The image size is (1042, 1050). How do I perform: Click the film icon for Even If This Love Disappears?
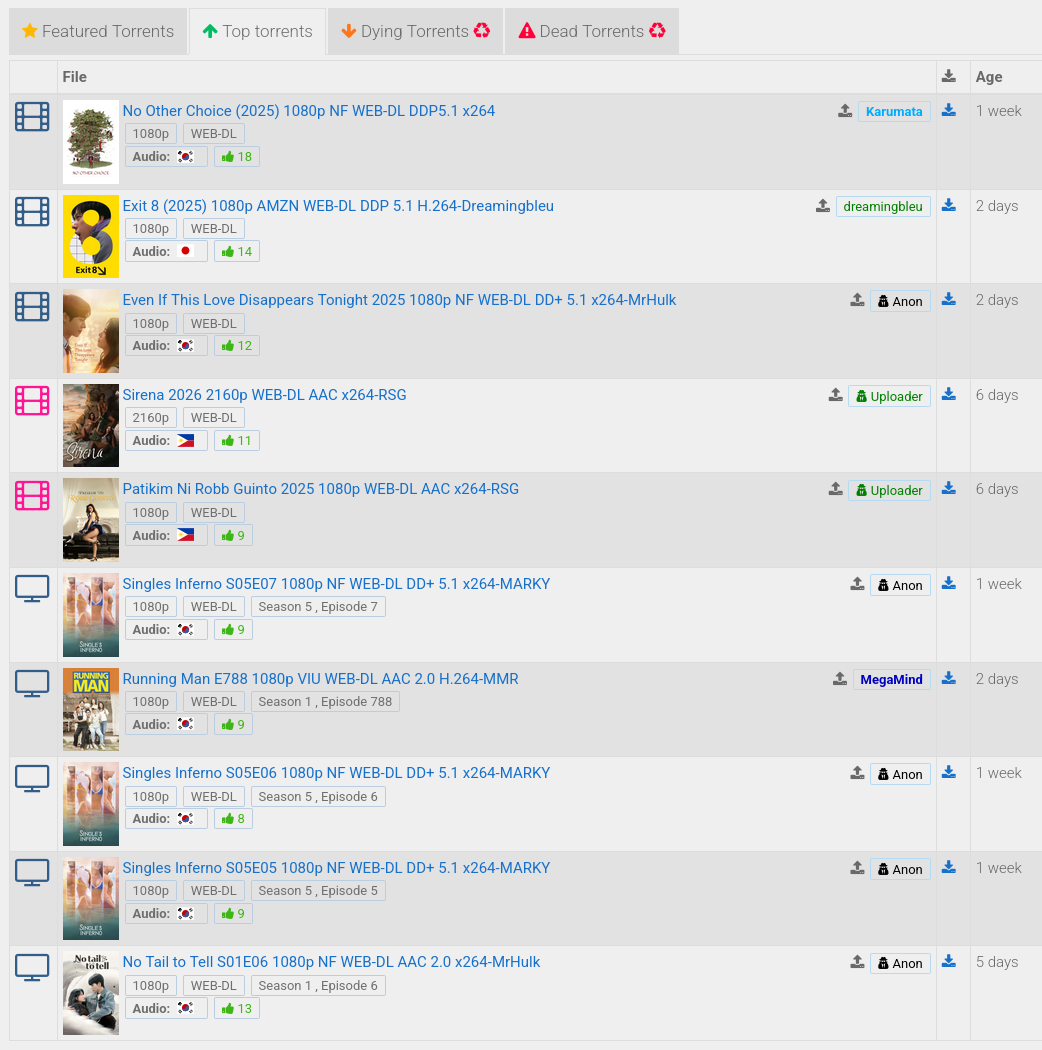tap(32, 306)
